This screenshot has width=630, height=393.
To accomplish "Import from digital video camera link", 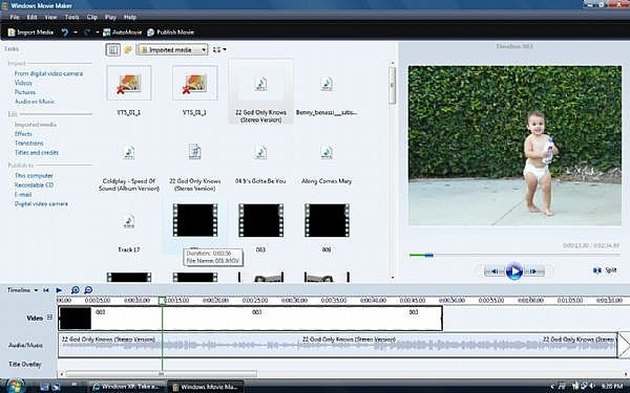I will point(49,74).
